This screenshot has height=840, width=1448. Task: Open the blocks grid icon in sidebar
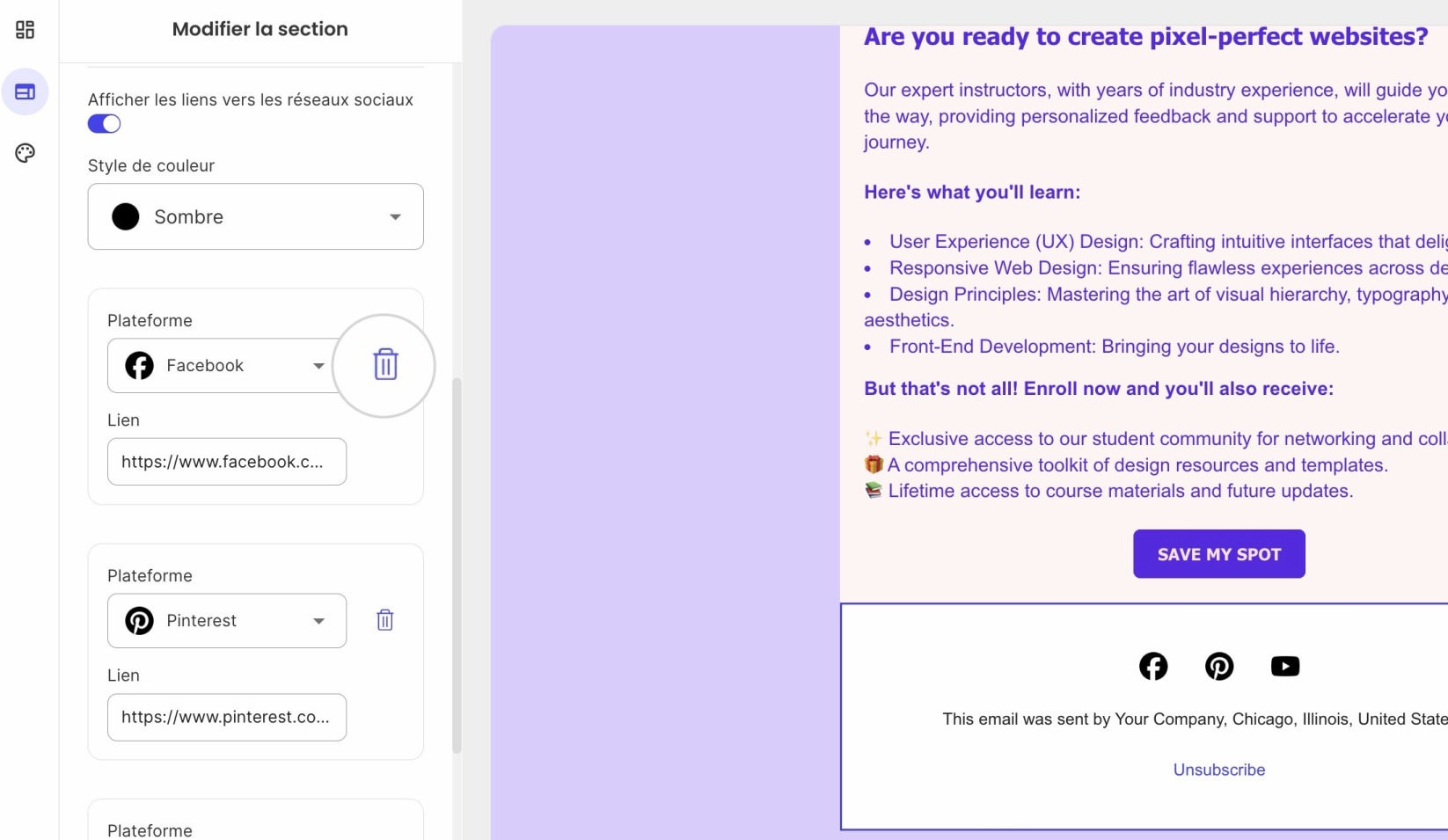(25, 30)
